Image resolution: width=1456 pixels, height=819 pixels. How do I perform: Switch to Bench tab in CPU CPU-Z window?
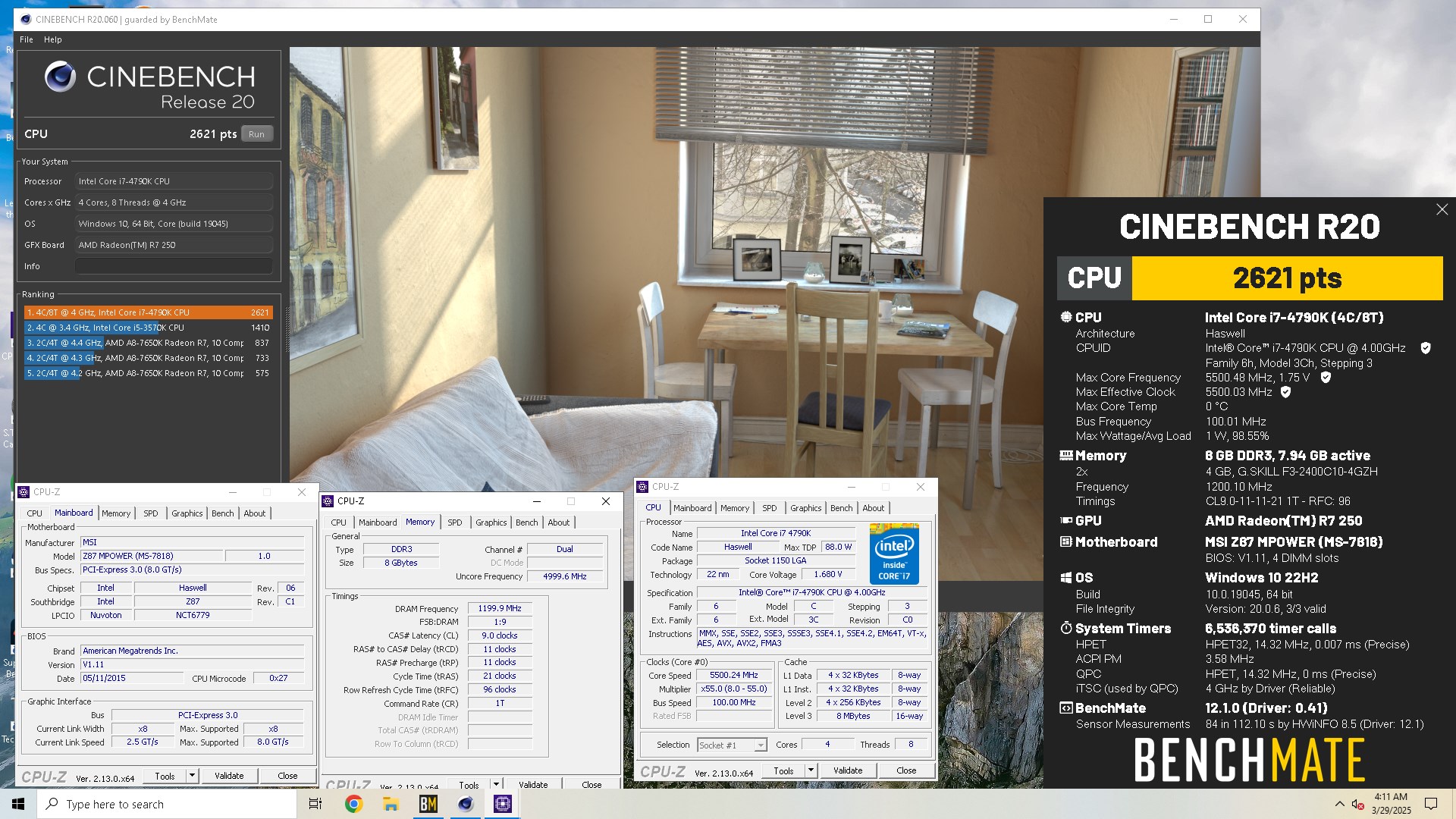pyautogui.click(x=841, y=508)
